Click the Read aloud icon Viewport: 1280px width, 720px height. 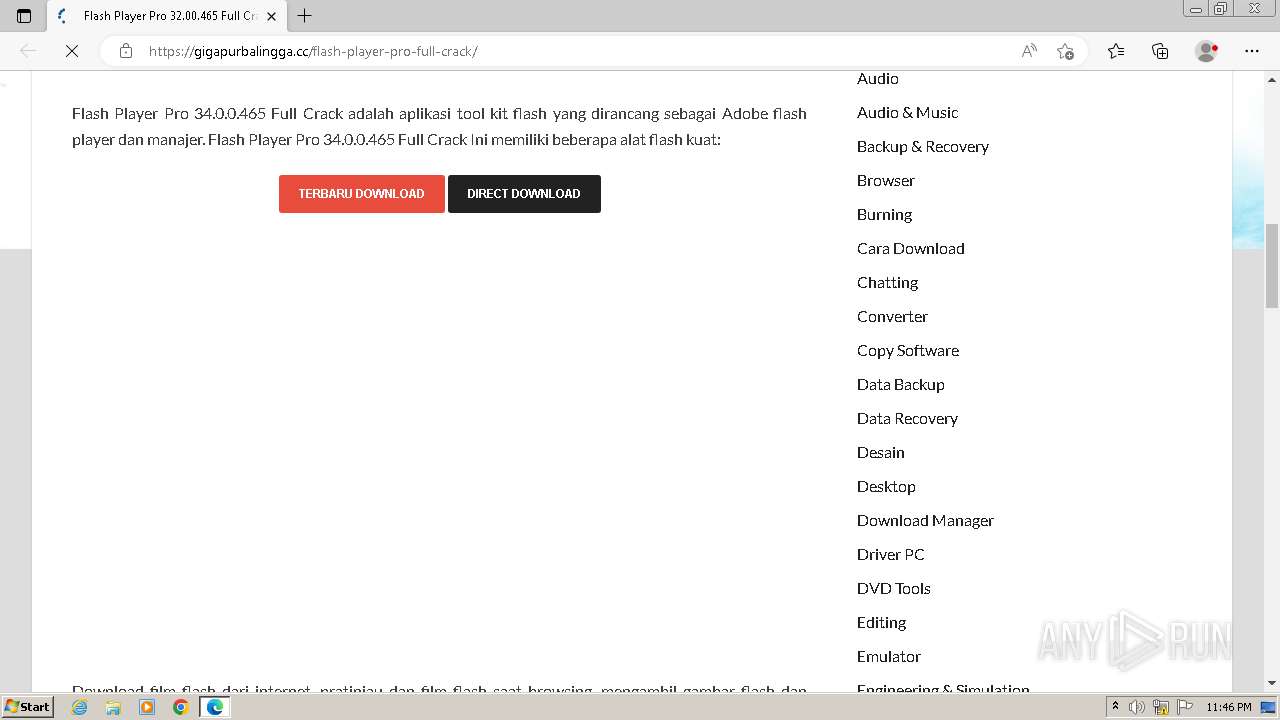(1029, 51)
